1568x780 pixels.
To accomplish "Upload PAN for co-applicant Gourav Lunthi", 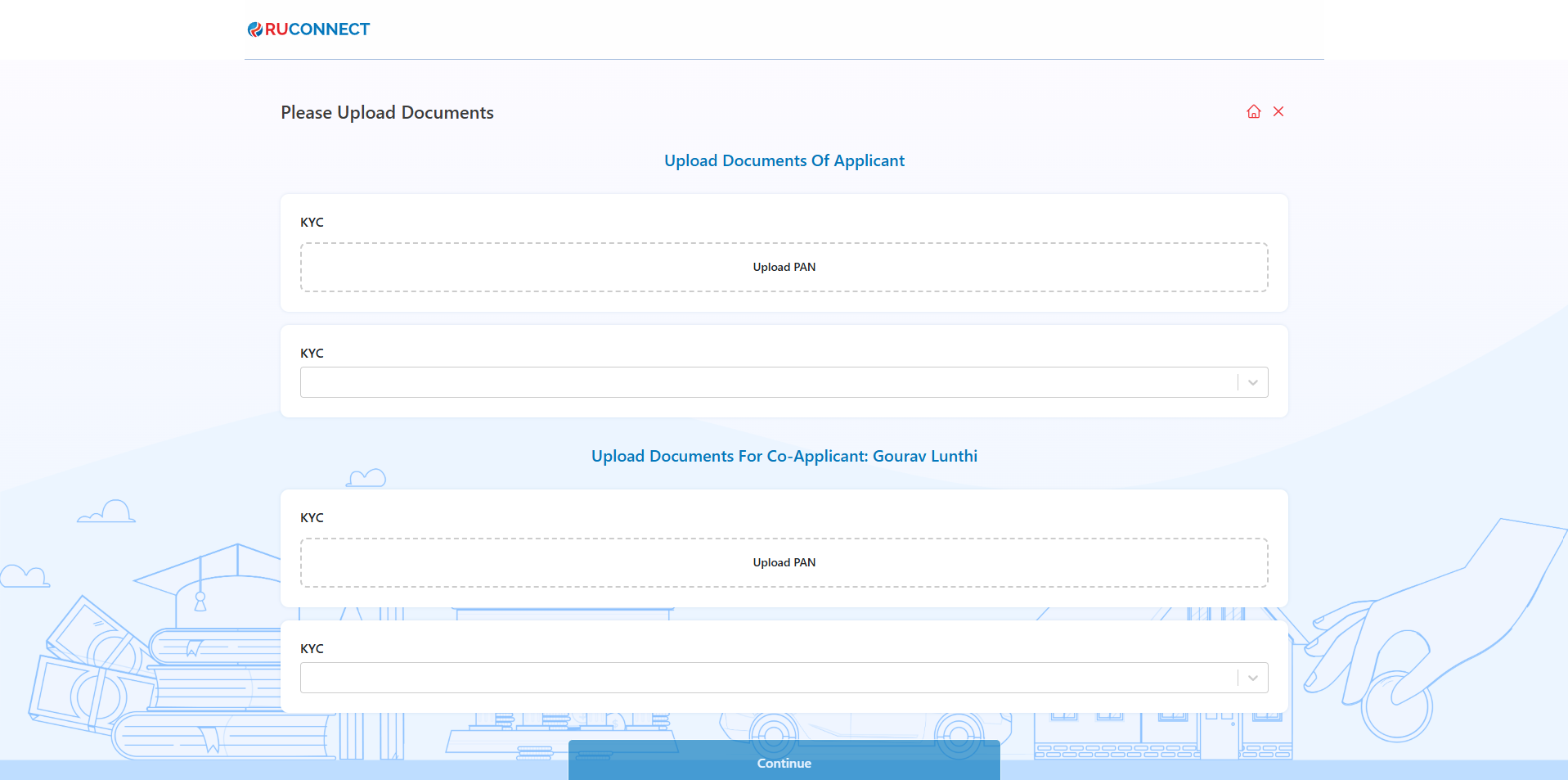I will pos(784,562).
